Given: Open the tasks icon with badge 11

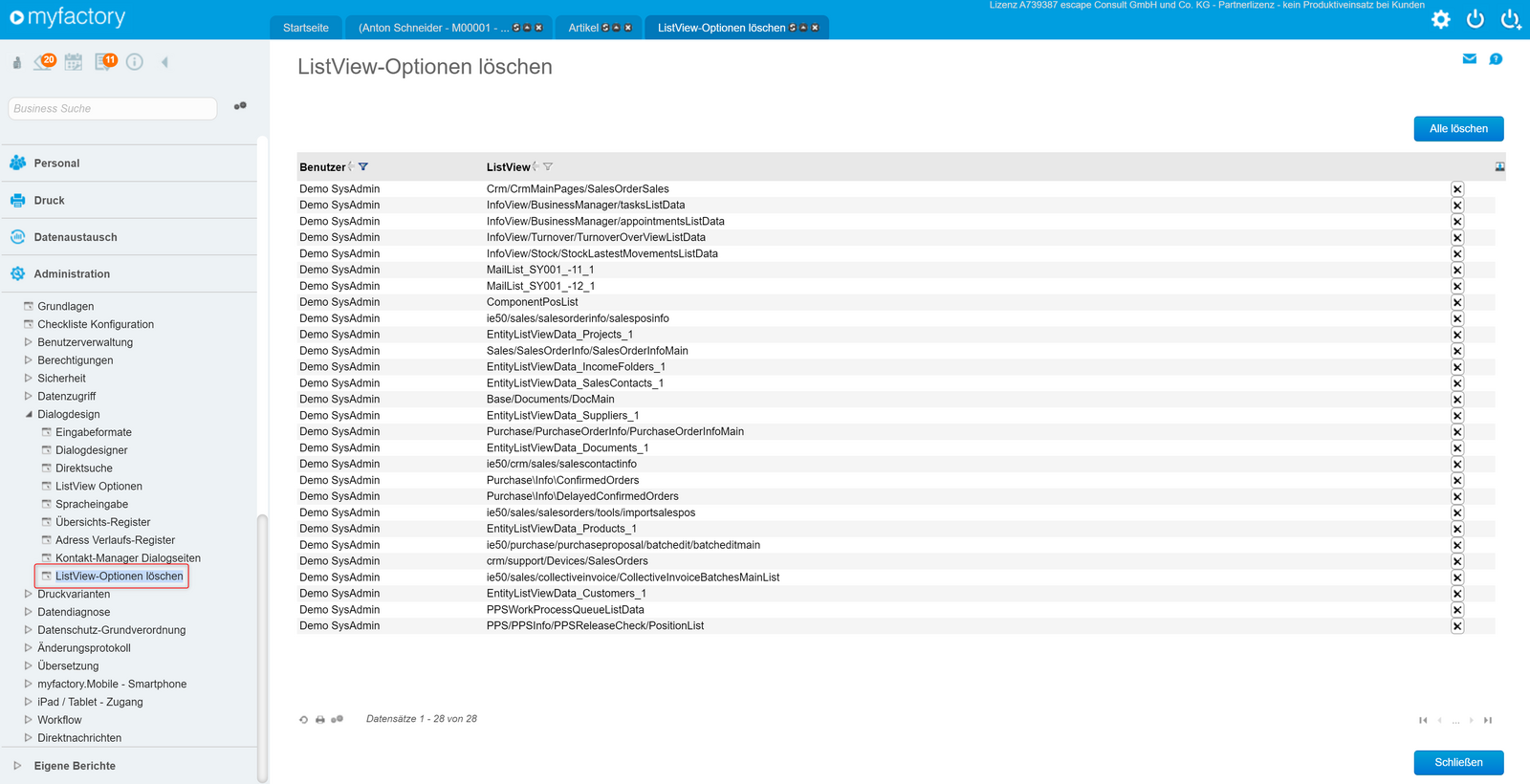Looking at the screenshot, I should point(105,62).
